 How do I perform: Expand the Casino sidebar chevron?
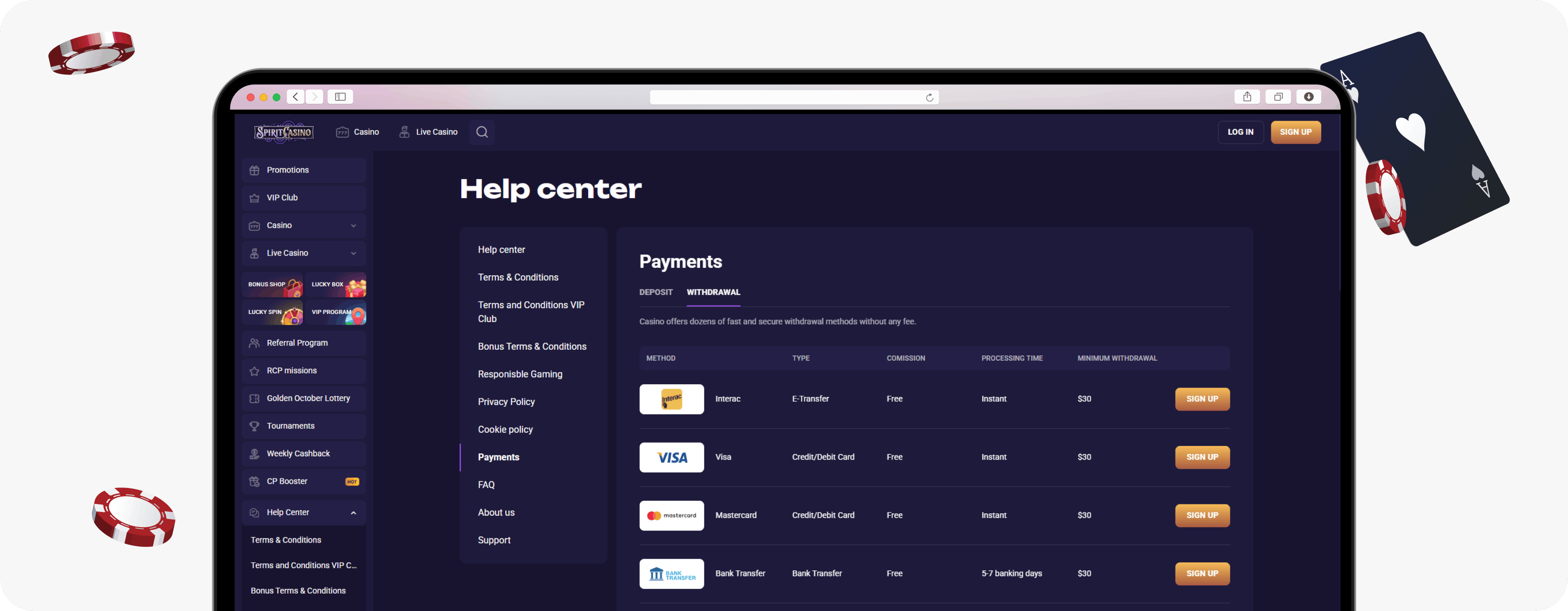pyautogui.click(x=353, y=226)
